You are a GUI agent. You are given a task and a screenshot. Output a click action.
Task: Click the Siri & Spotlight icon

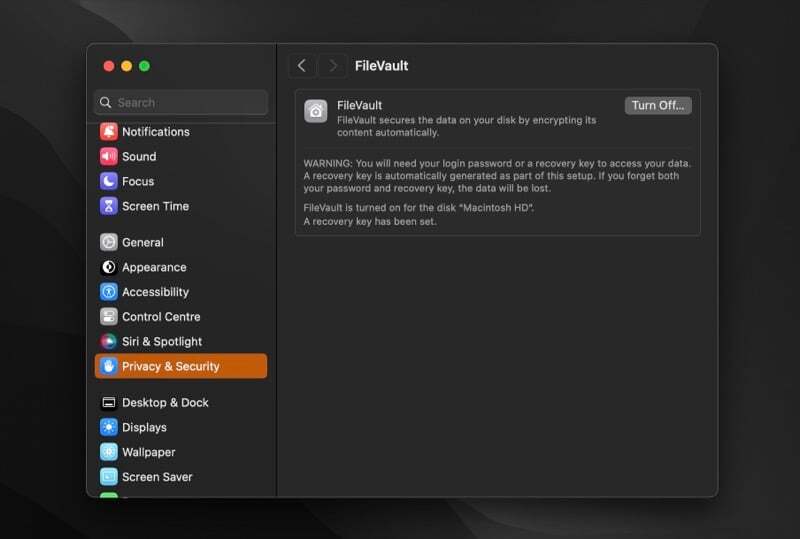(109, 341)
